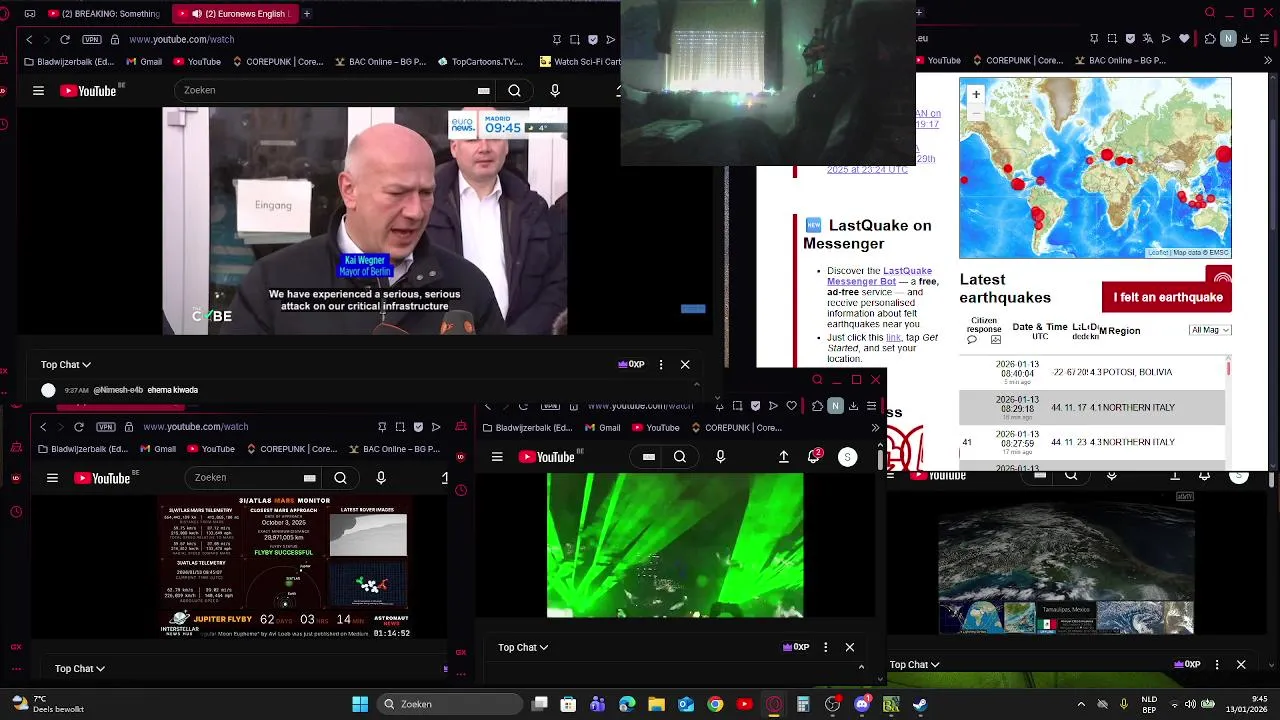Open Watch Sci-Fi Cartoons bookmark
The image size is (1280, 720).
click(x=580, y=61)
